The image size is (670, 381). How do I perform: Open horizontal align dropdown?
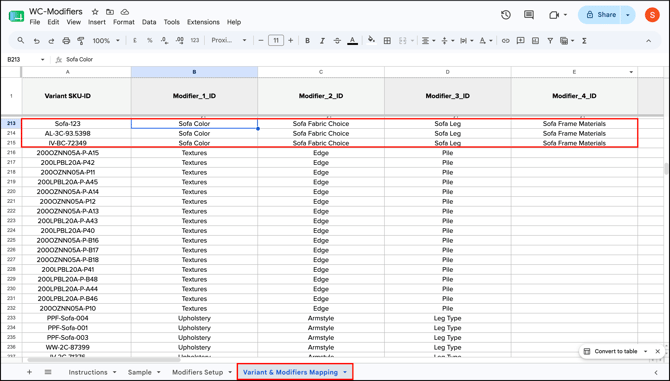pyautogui.click(x=428, y=41)
